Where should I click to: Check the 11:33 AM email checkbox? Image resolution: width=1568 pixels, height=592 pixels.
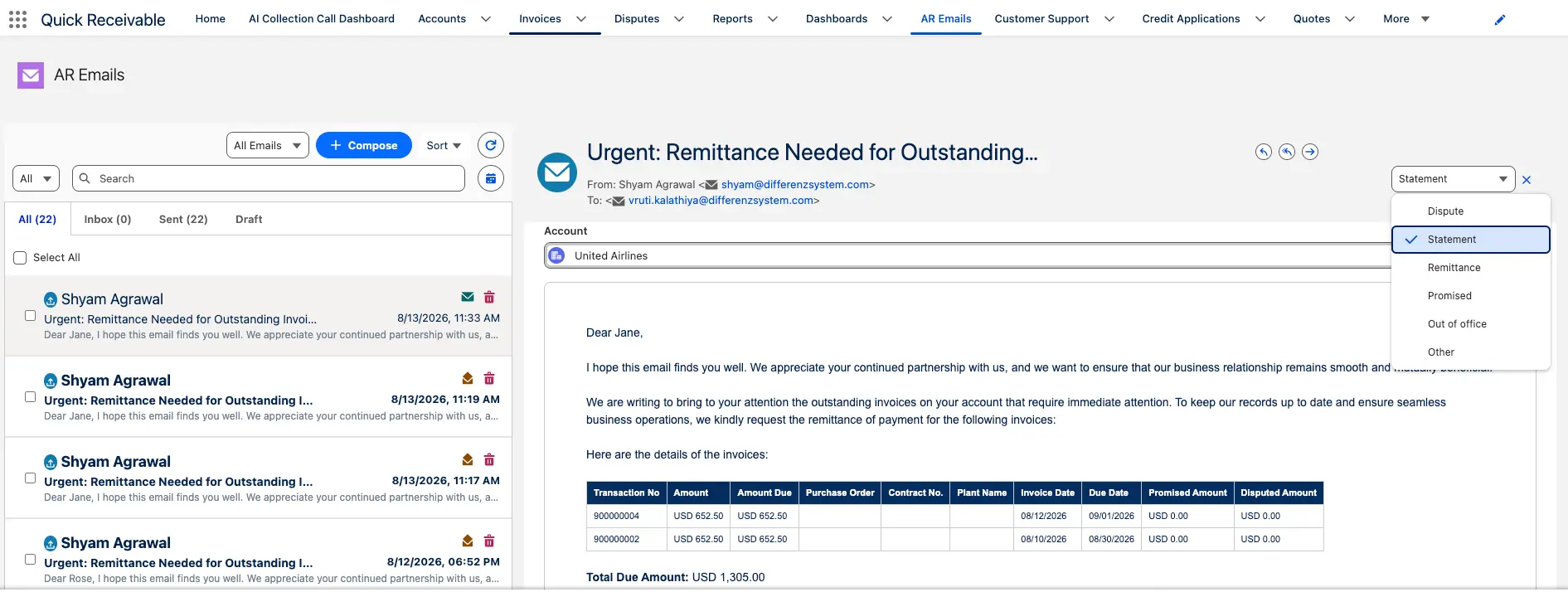[31, 316]
